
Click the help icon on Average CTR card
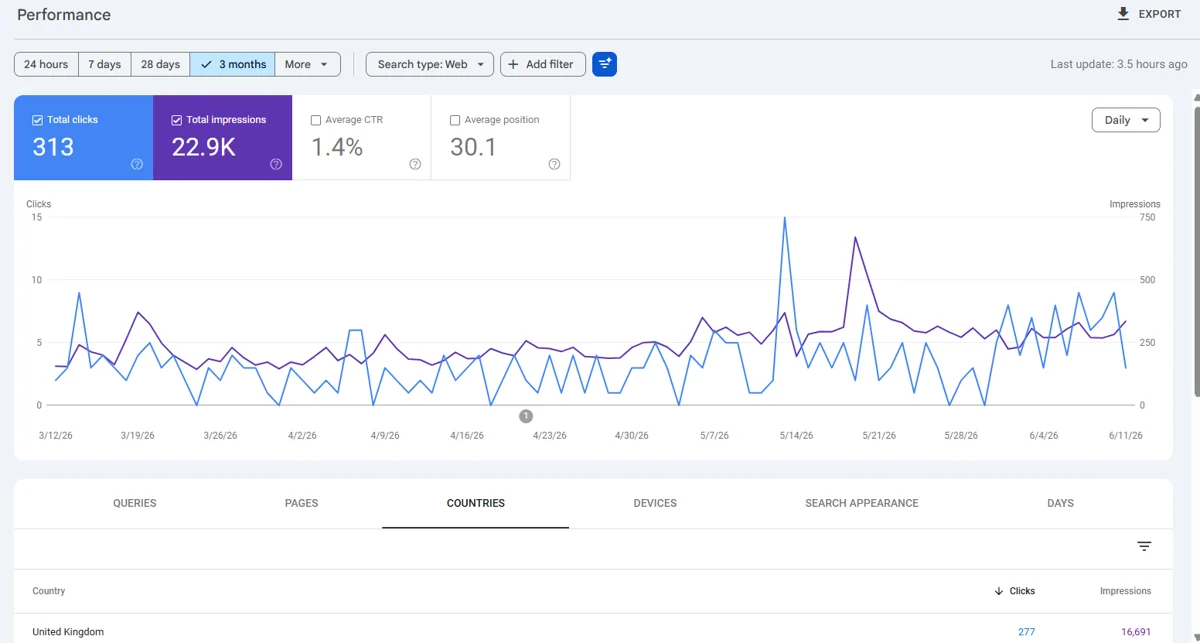coord(415,164)
